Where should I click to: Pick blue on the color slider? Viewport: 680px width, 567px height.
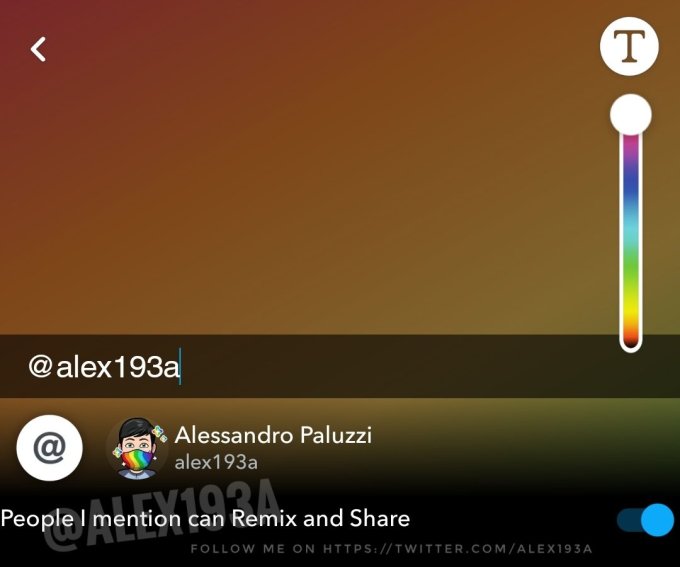631,189
